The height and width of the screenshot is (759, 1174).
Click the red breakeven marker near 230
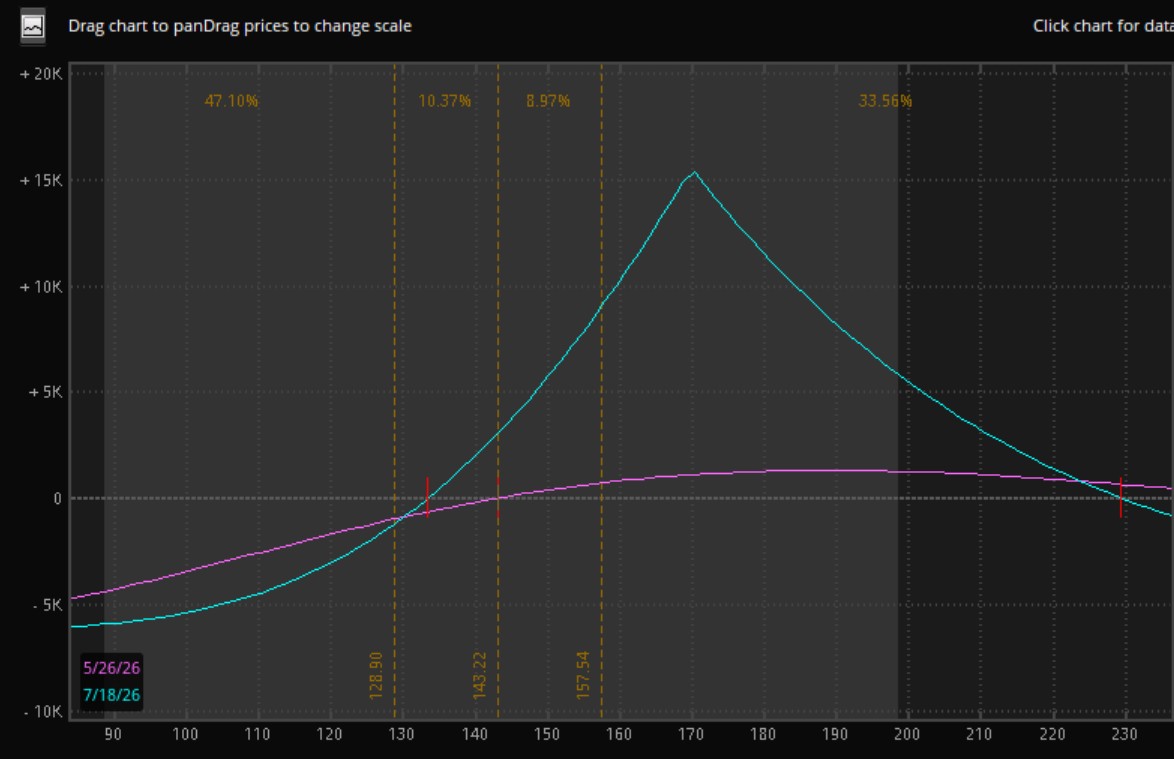coord(1121,498)
